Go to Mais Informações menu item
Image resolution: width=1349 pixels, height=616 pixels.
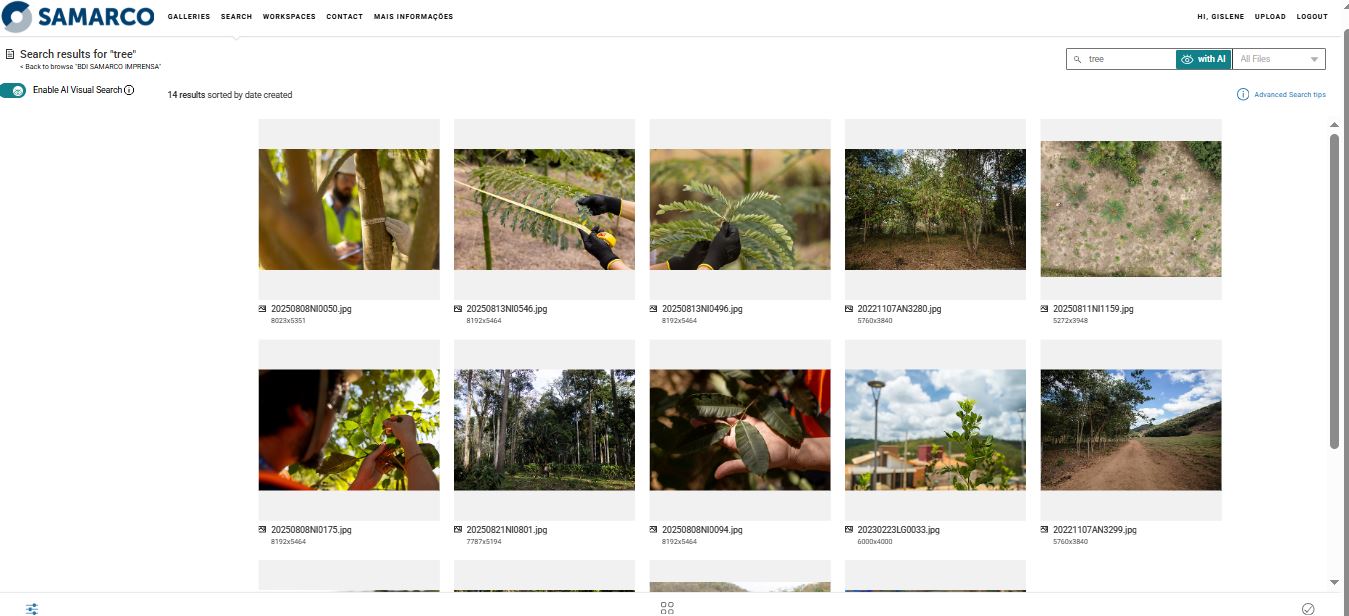click(x=413, y=17)
